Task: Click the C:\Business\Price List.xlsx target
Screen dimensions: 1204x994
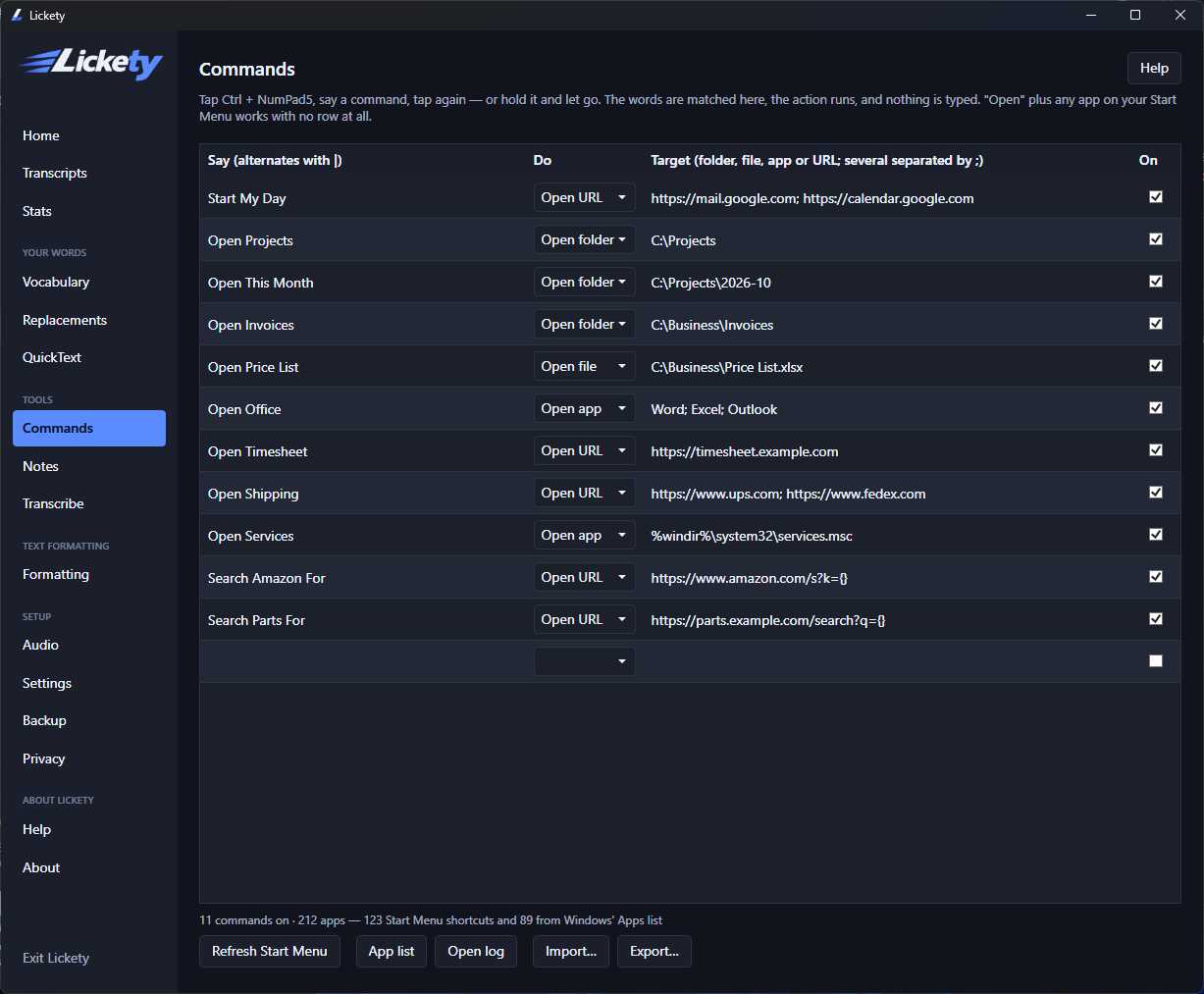Action: coord(888,367)
